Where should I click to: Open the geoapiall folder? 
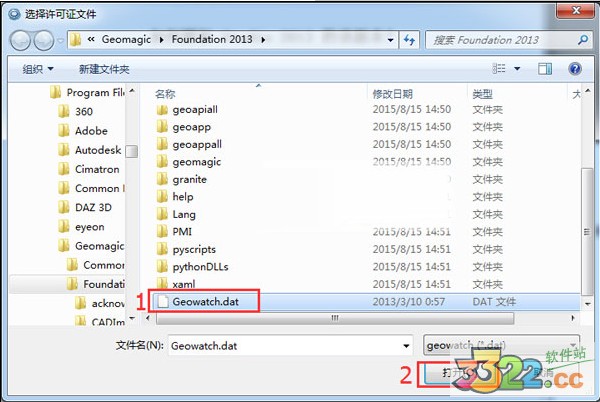click(195, 110)
